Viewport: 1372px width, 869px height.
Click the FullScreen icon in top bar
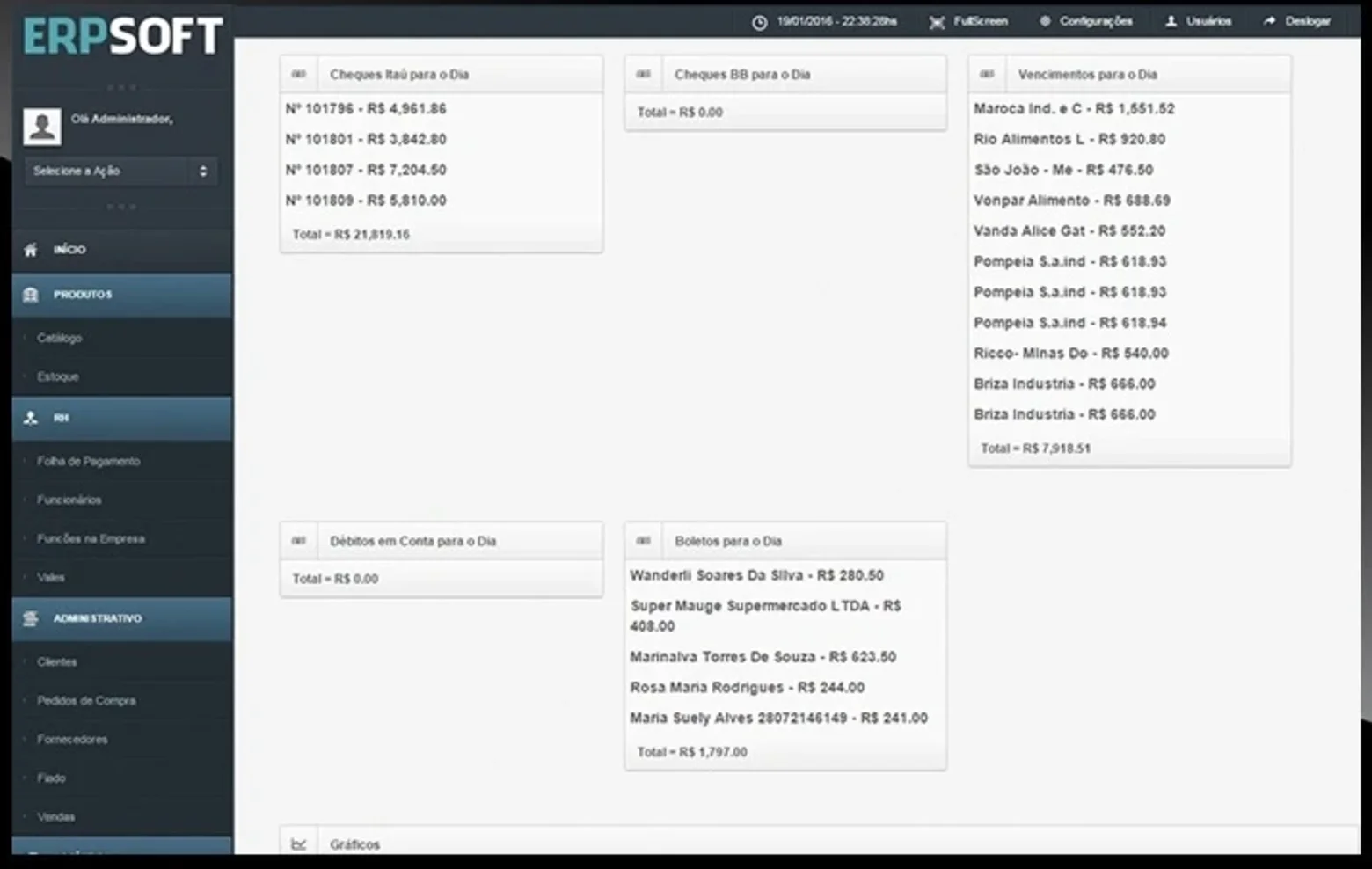point(937,22)
